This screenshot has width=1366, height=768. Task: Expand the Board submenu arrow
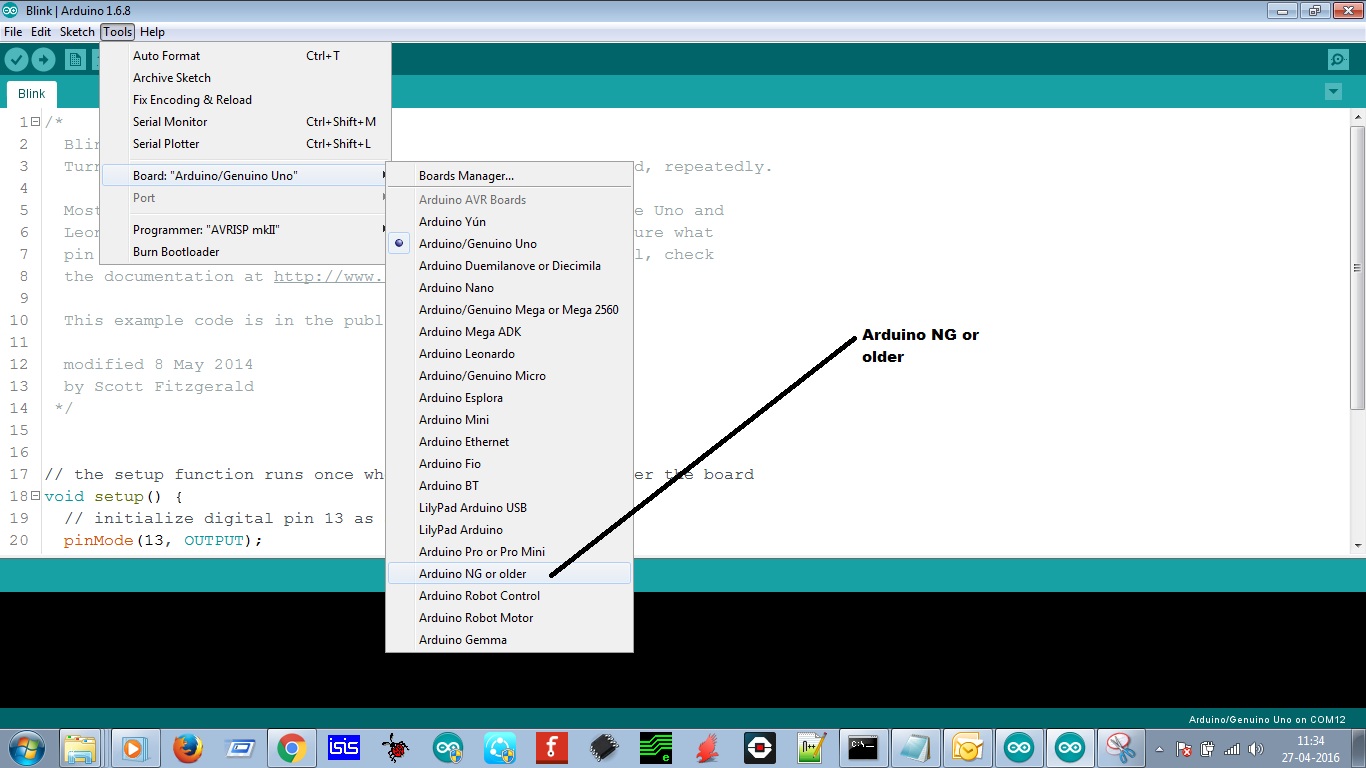point(384,176)
